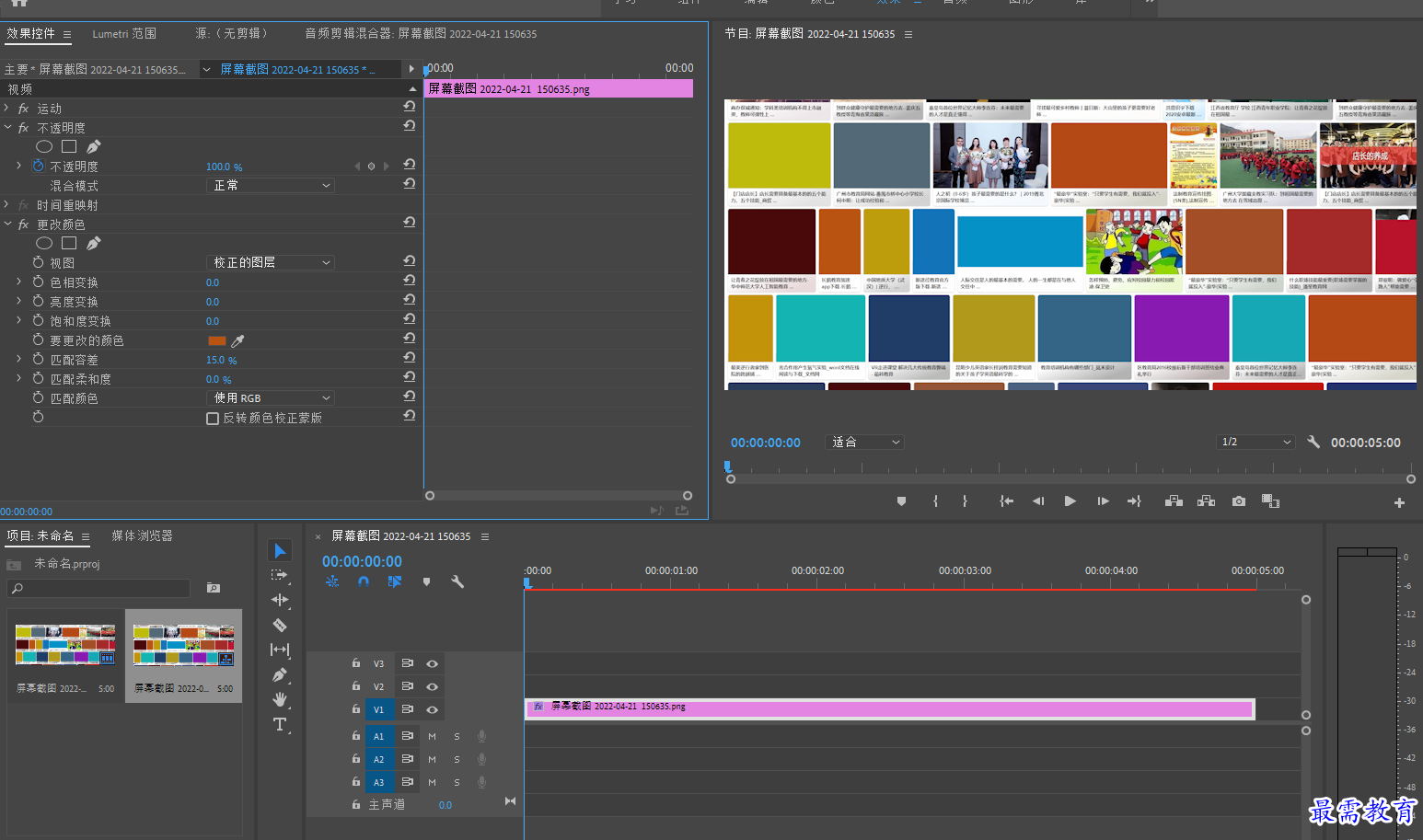Open timeline display settings wrench
This screenshot has height=840, width=1423.
(x=457, y=581)
